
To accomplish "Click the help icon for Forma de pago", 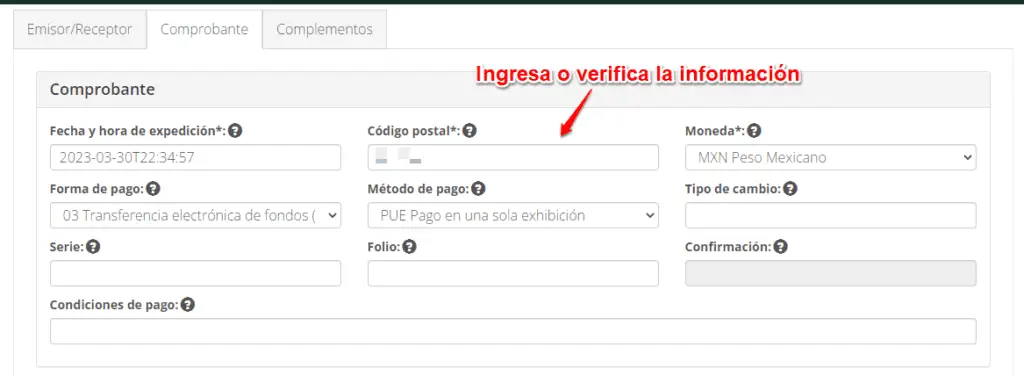I will point(153,189).
